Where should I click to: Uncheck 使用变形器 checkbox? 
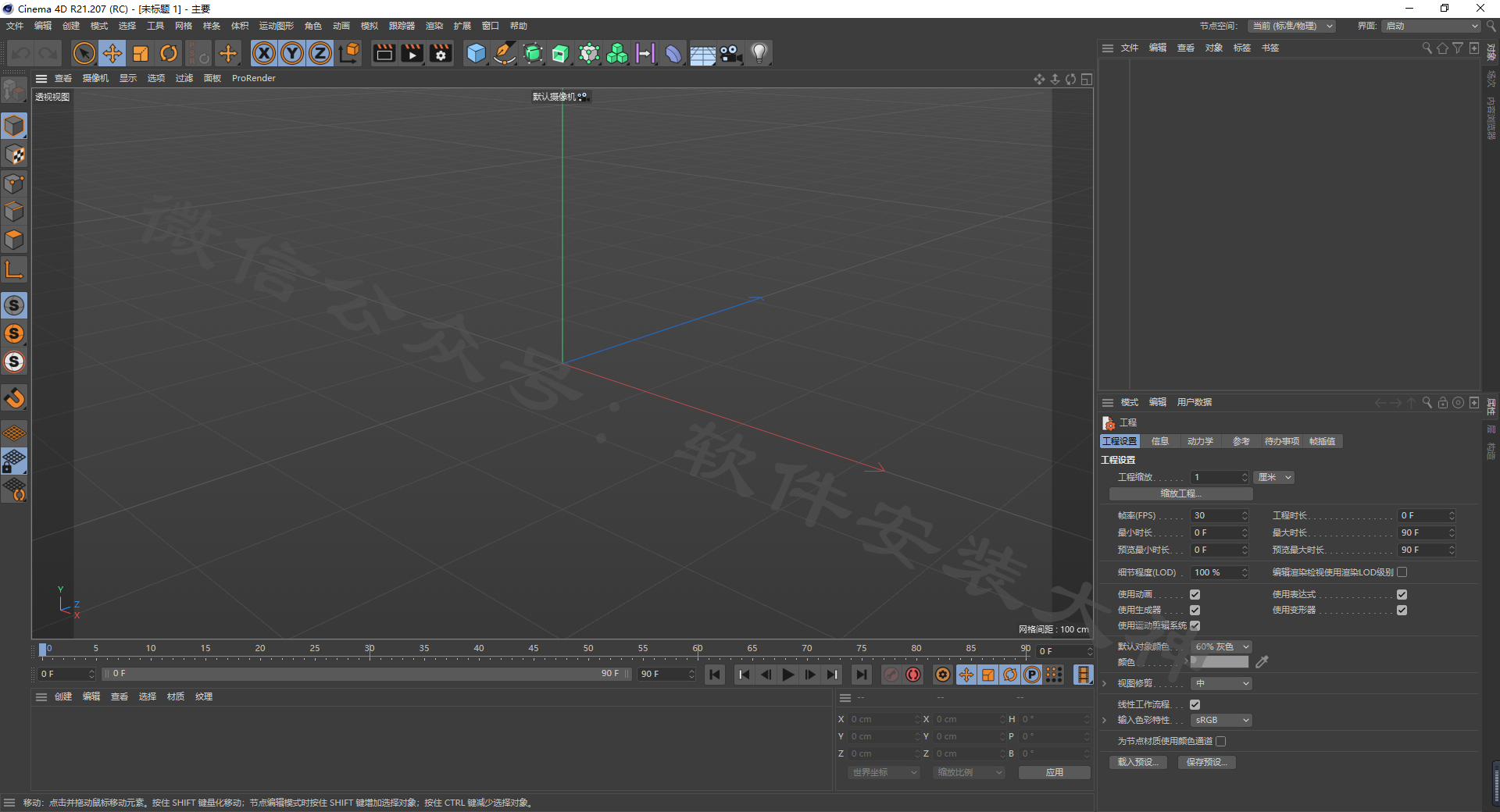point(1402,610)
